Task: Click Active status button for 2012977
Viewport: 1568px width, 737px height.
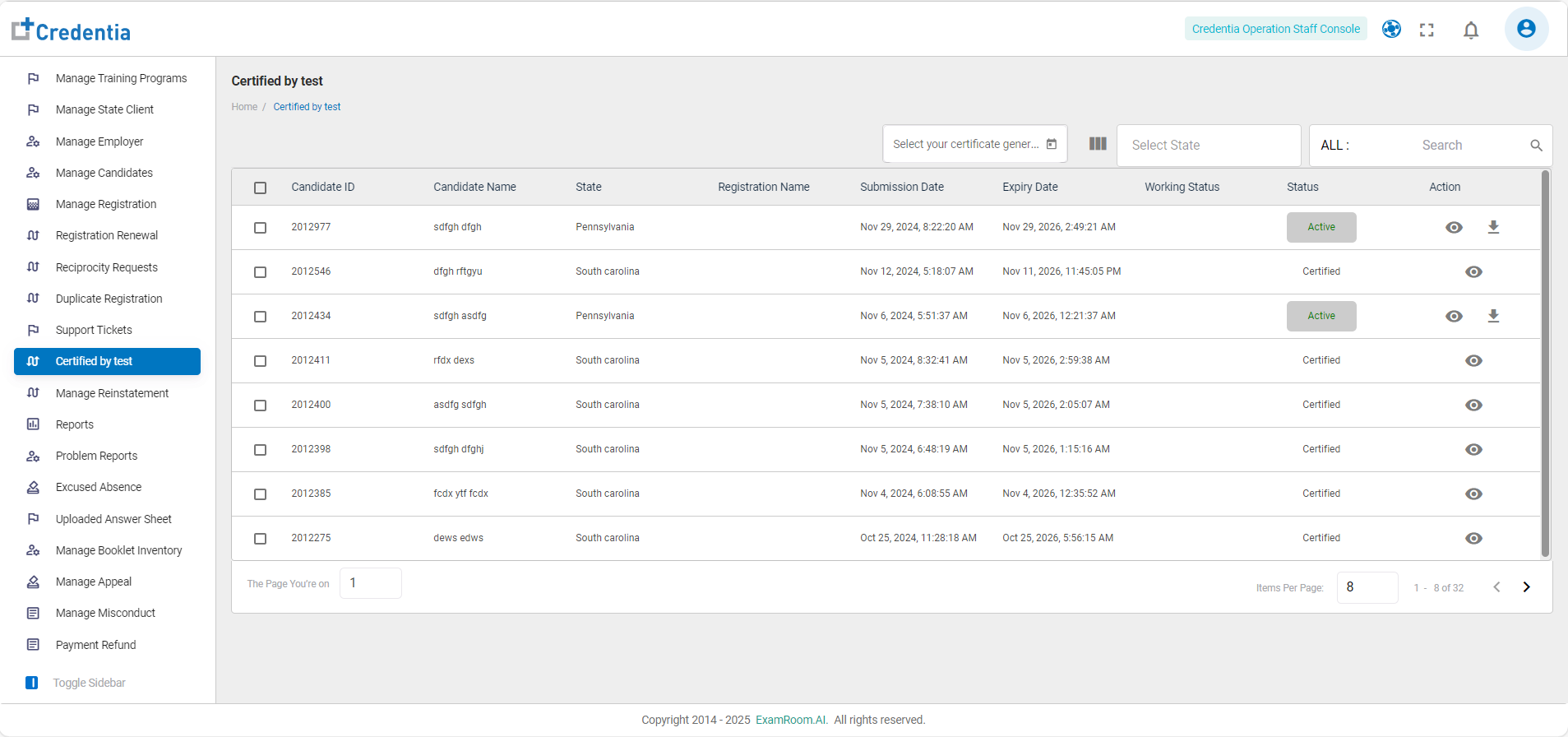Action: 1321,227
